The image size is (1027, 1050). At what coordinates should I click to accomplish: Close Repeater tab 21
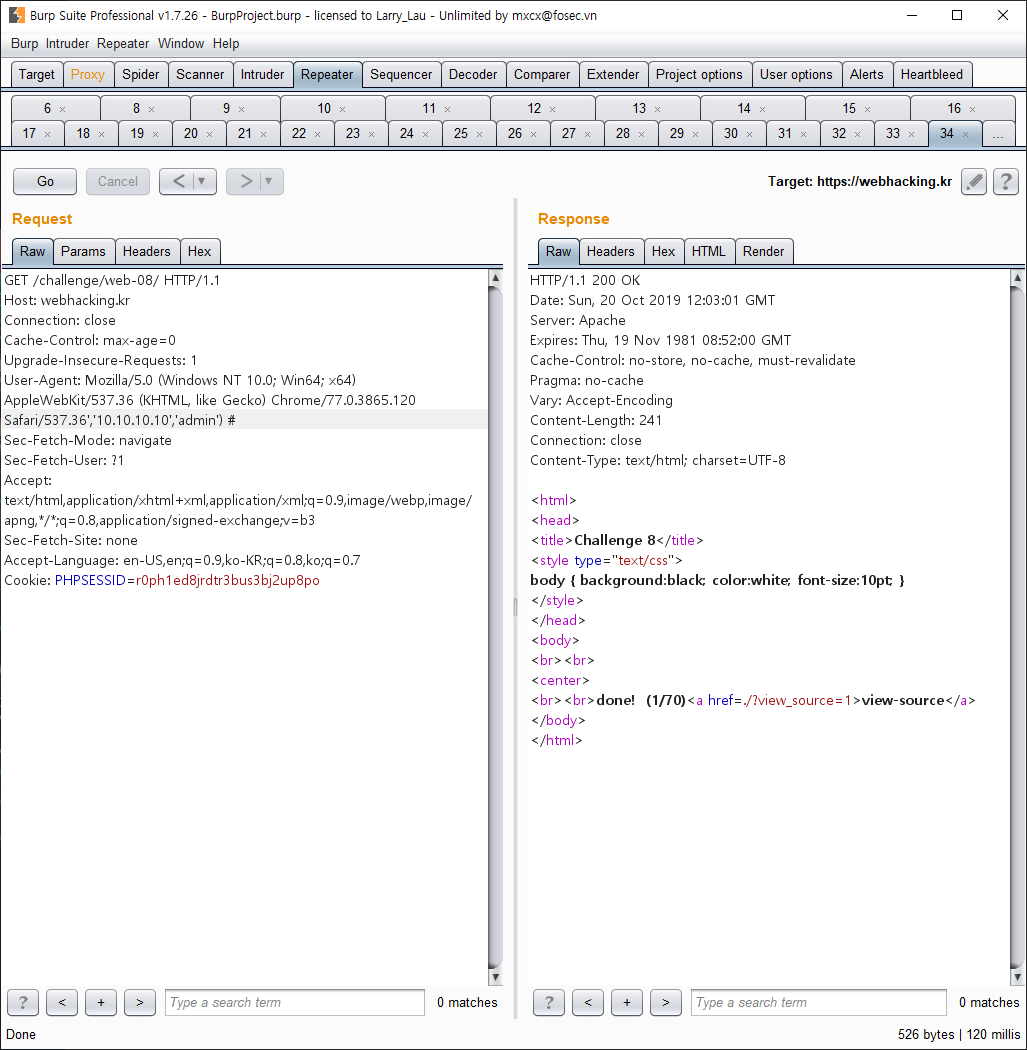point(263,135)
